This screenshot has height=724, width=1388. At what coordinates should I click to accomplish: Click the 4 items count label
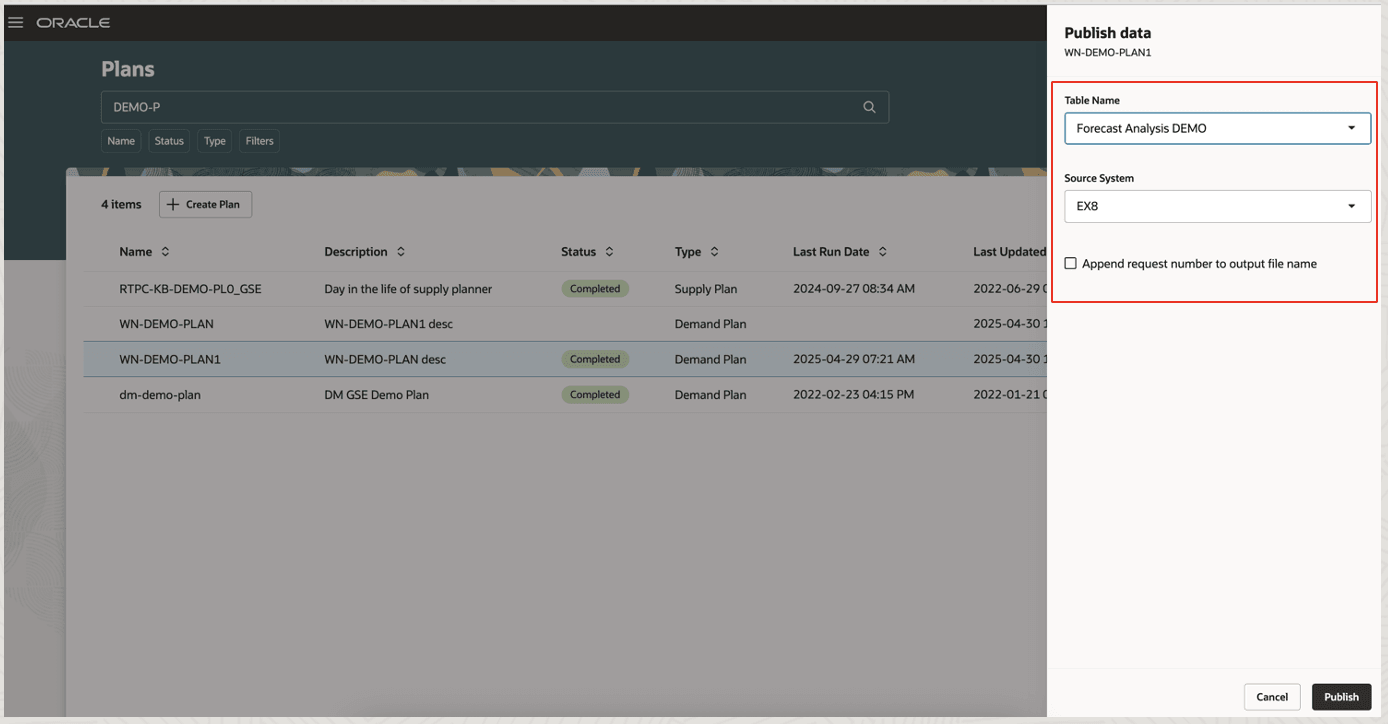coord(121,204)
